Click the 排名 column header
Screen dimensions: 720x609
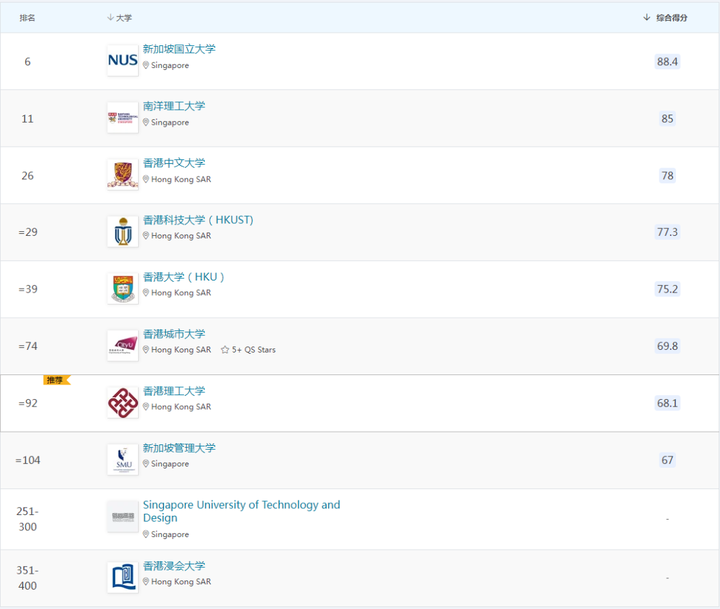pyautogui.click(x=27, y=17)
